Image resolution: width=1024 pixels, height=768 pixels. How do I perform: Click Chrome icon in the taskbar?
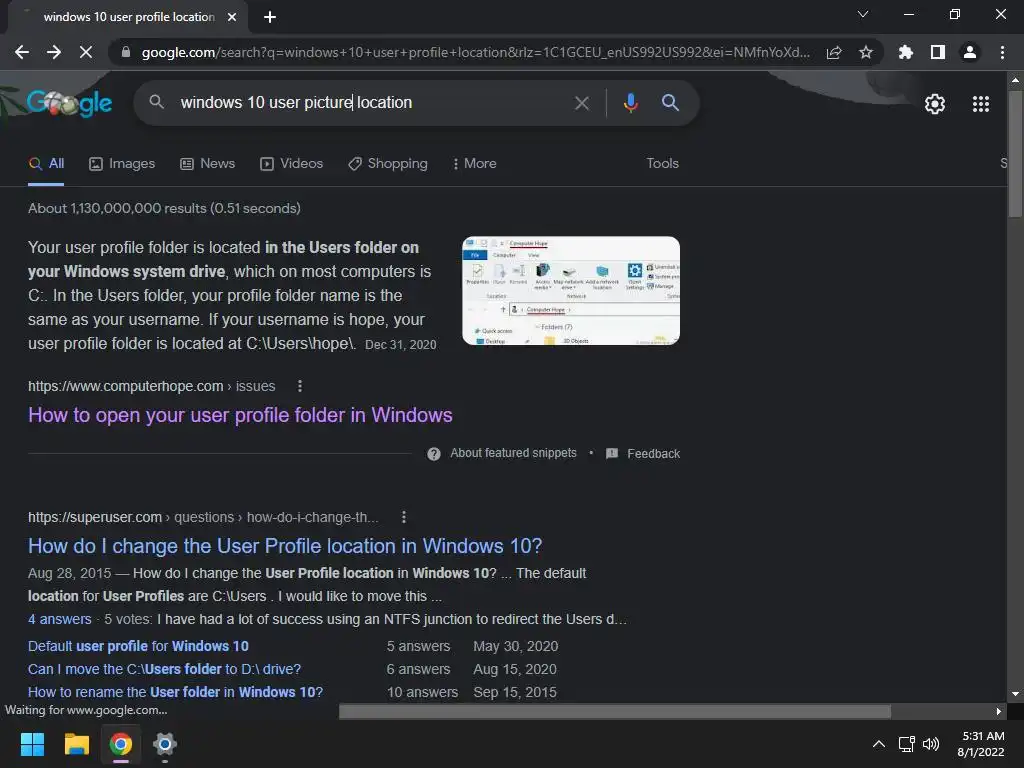coord(121,744)
